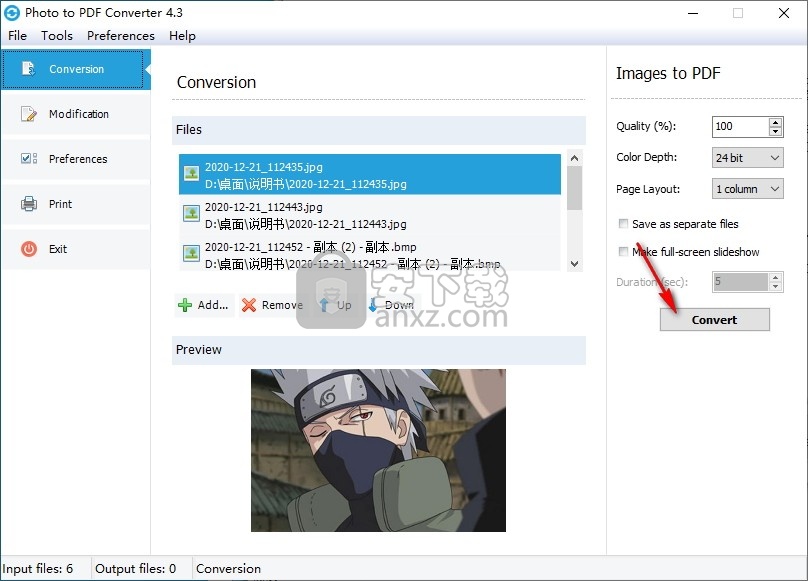Enable Save as separate files checkbox
Screen dimensions: 808x581
coord(624,224)
